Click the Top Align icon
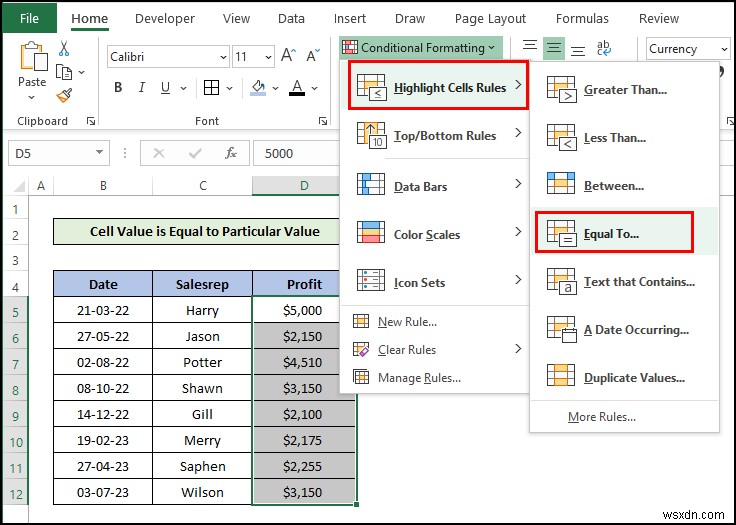This screenshot has width=736, height=525. [x=530, y=47]
